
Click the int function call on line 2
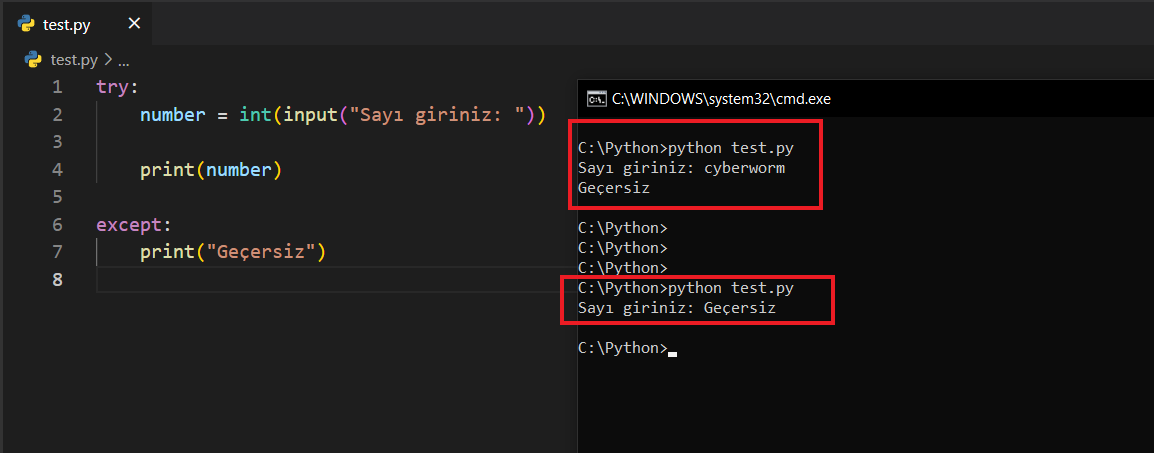click(255, 115)
